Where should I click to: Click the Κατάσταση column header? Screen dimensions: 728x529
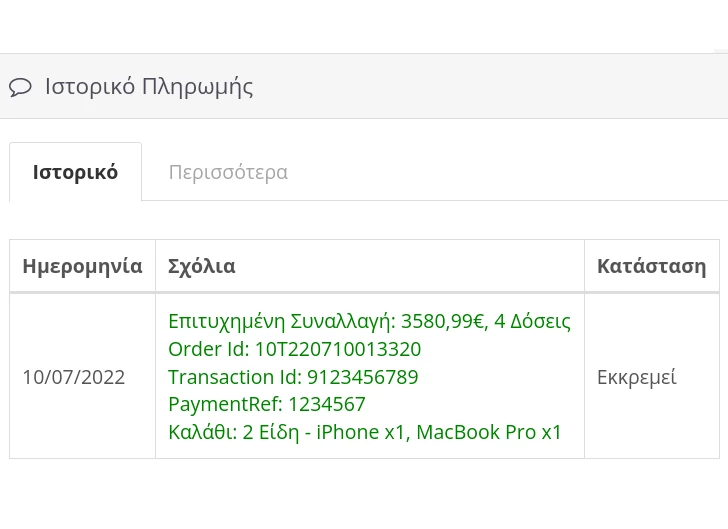coord(651,266)
